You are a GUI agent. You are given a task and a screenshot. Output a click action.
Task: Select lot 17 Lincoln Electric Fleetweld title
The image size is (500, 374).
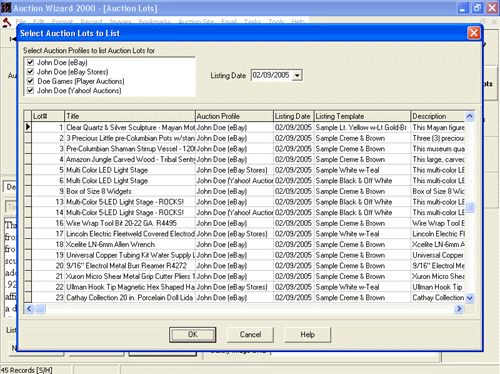130,234
